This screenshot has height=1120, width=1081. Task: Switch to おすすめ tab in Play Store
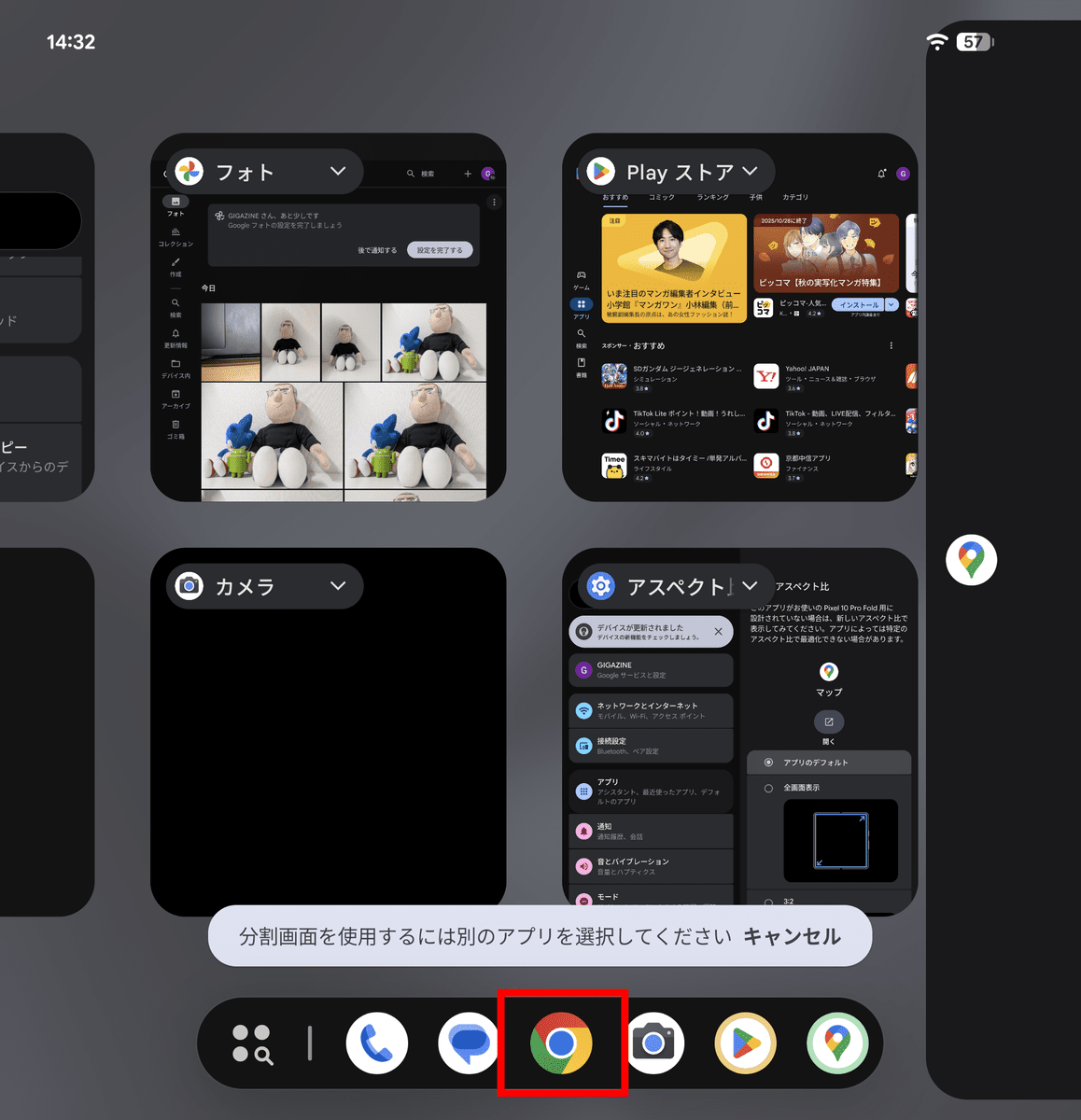pos(615,197)
